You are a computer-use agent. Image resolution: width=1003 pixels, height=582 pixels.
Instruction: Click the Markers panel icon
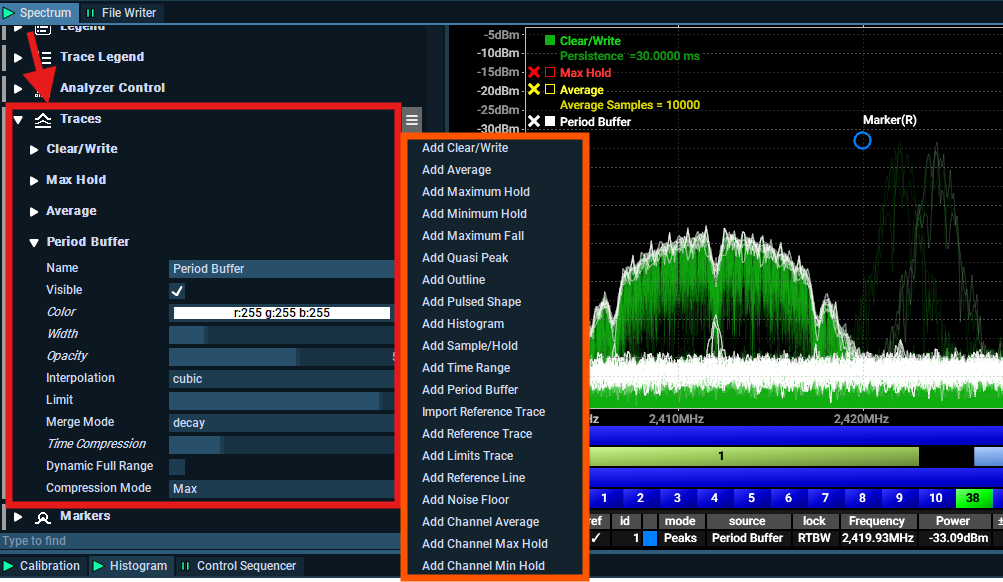tap(43, 517)
